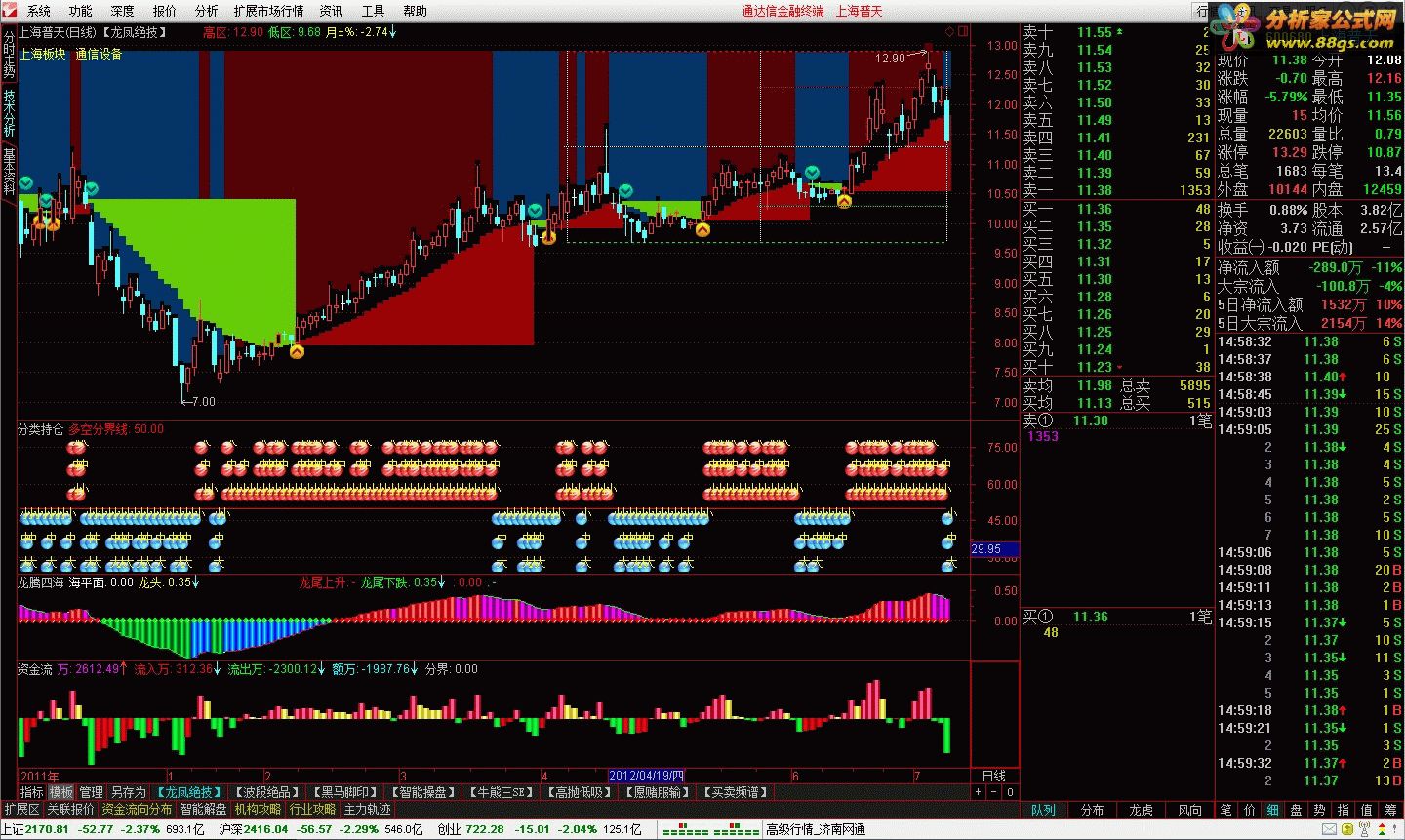1405x840 pixels.
Task: Select the 【龙凤绝技】 template tab
Action: pyautogui.click(x=188, y=792)
